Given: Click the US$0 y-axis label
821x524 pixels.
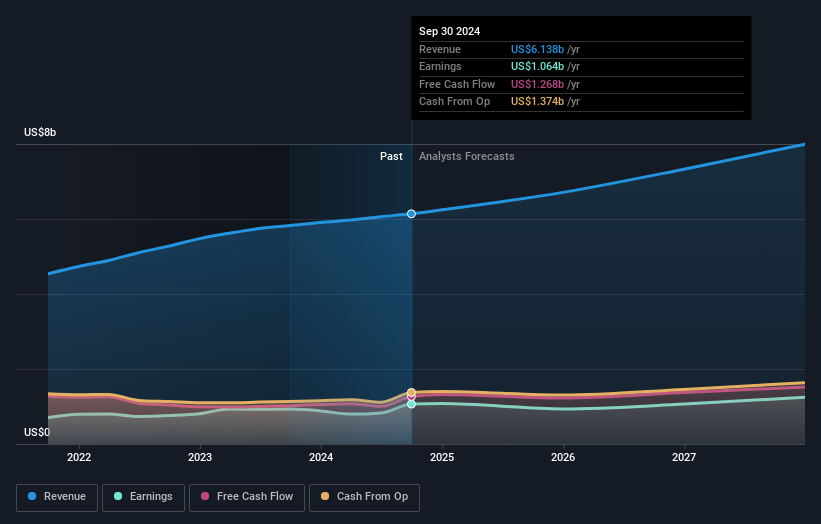Looking at the screenshot, I should click(37, 432).
